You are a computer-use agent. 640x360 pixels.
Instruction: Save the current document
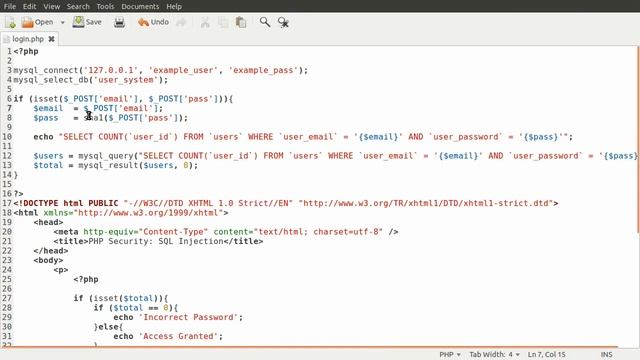(x=87, y=22)
